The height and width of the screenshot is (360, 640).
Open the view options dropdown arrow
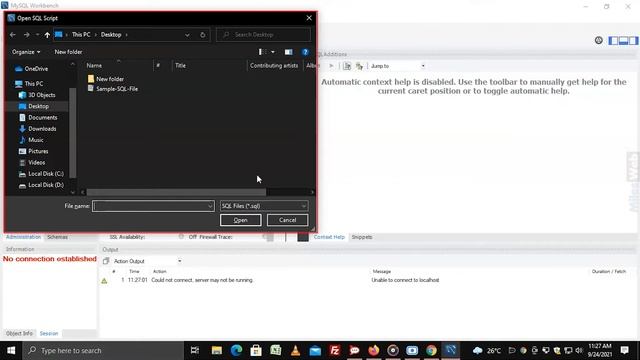point(273,52)
